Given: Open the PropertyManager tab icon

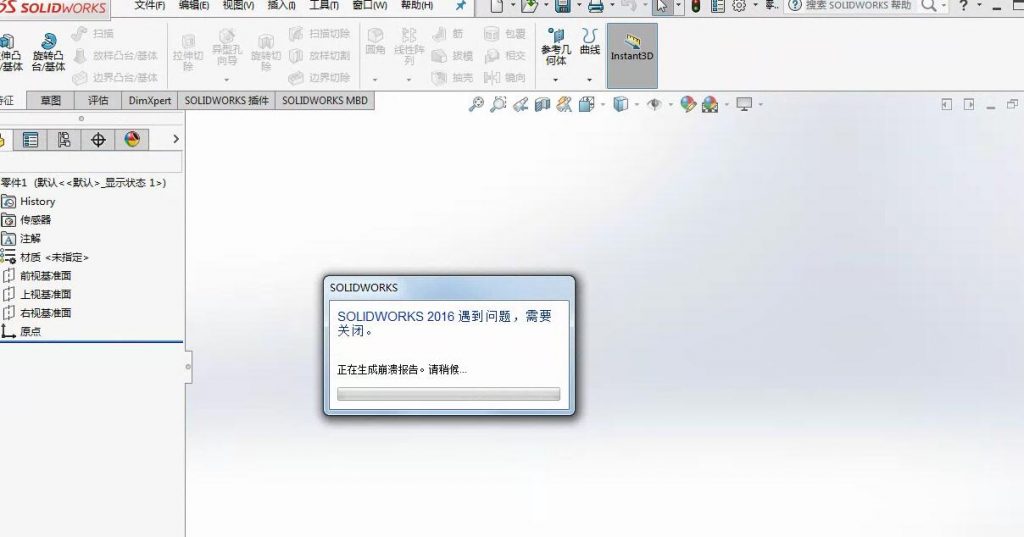Looking at the screenshot, I should pos(30,139).
